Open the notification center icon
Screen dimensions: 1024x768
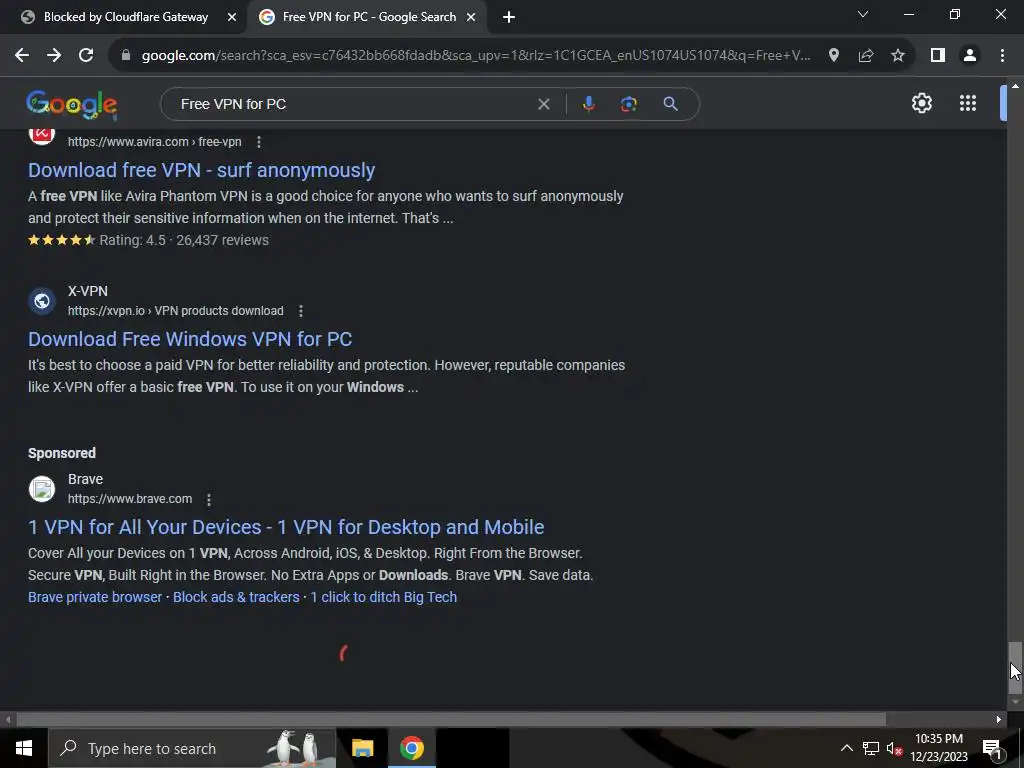[x=993, y=748]
